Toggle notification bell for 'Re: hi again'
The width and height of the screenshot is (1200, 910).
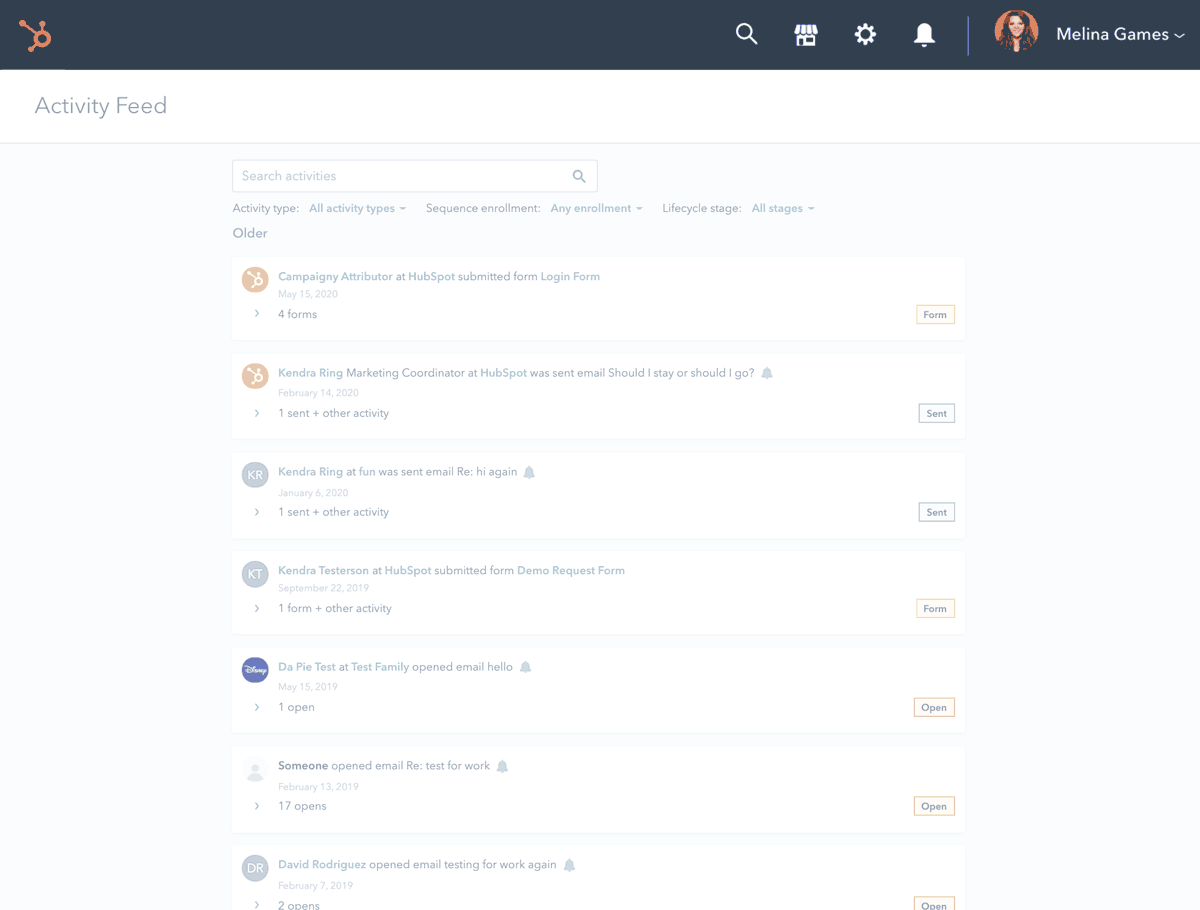tap(530, 472)
